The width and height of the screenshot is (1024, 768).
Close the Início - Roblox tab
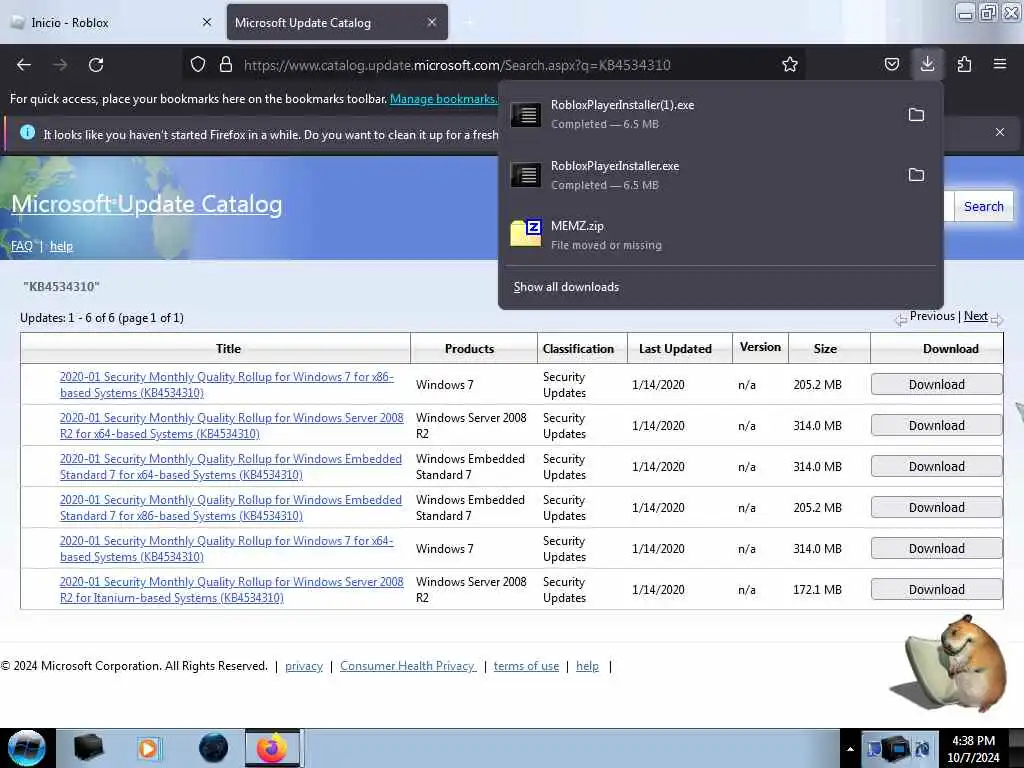pyautogui.click(x=207, y=22)
